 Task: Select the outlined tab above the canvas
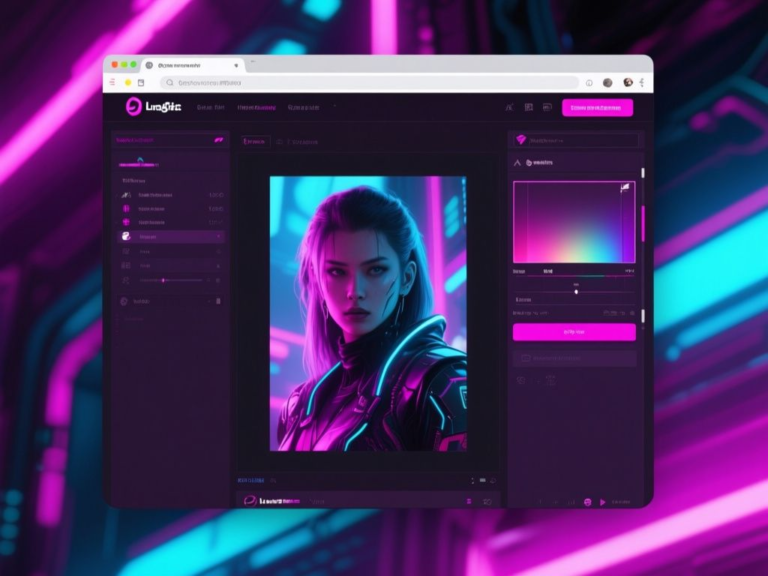[x=255, y=142]
